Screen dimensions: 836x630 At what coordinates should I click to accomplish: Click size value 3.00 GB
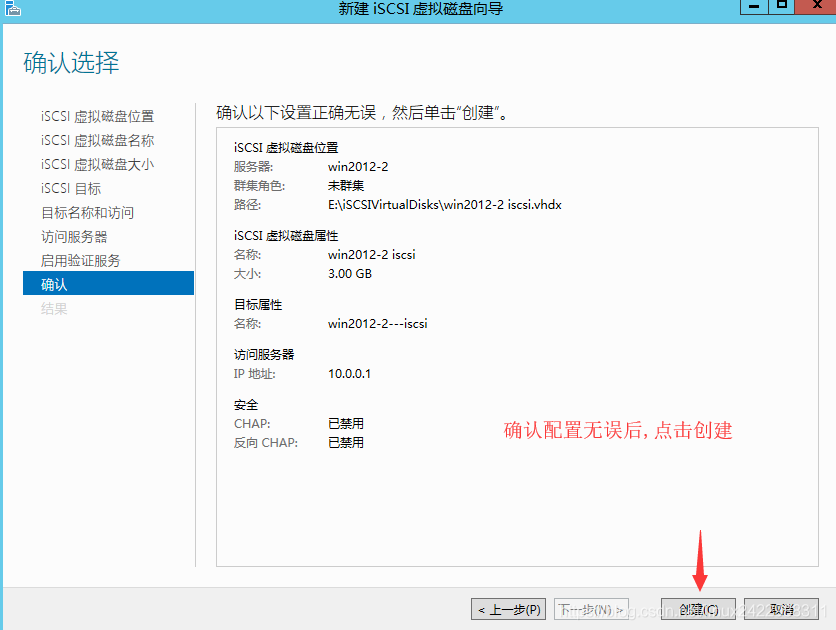pyautogui.click(x=350, y=273)
